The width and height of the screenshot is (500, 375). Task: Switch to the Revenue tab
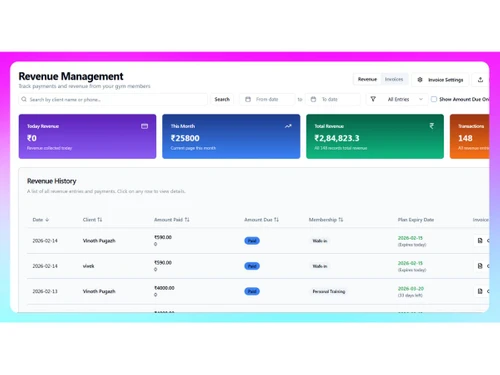[x=367, y=79]
